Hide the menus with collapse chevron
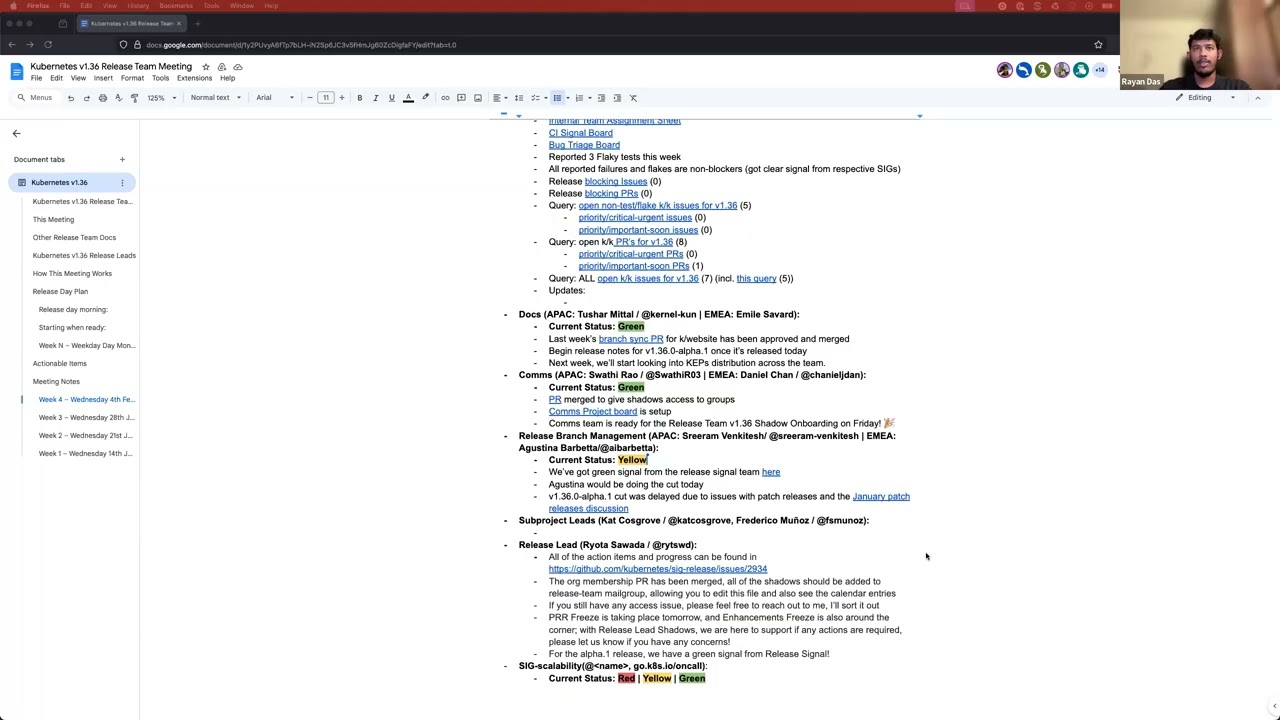This screenshot has width=1280, height=720. pos(1257,98)
